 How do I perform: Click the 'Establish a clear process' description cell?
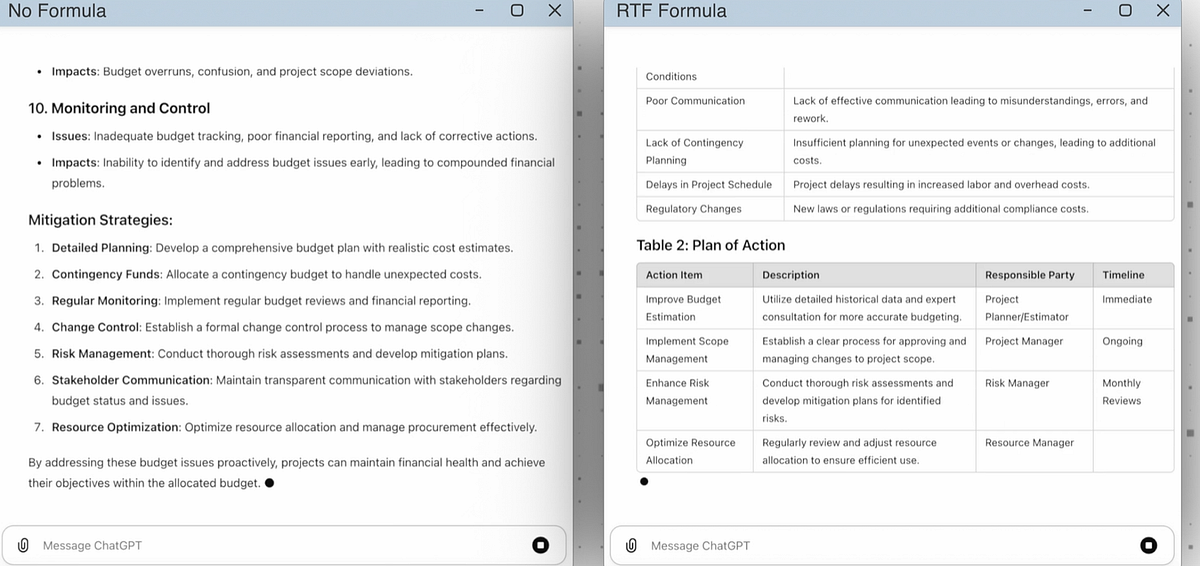[x=864, y=350]
